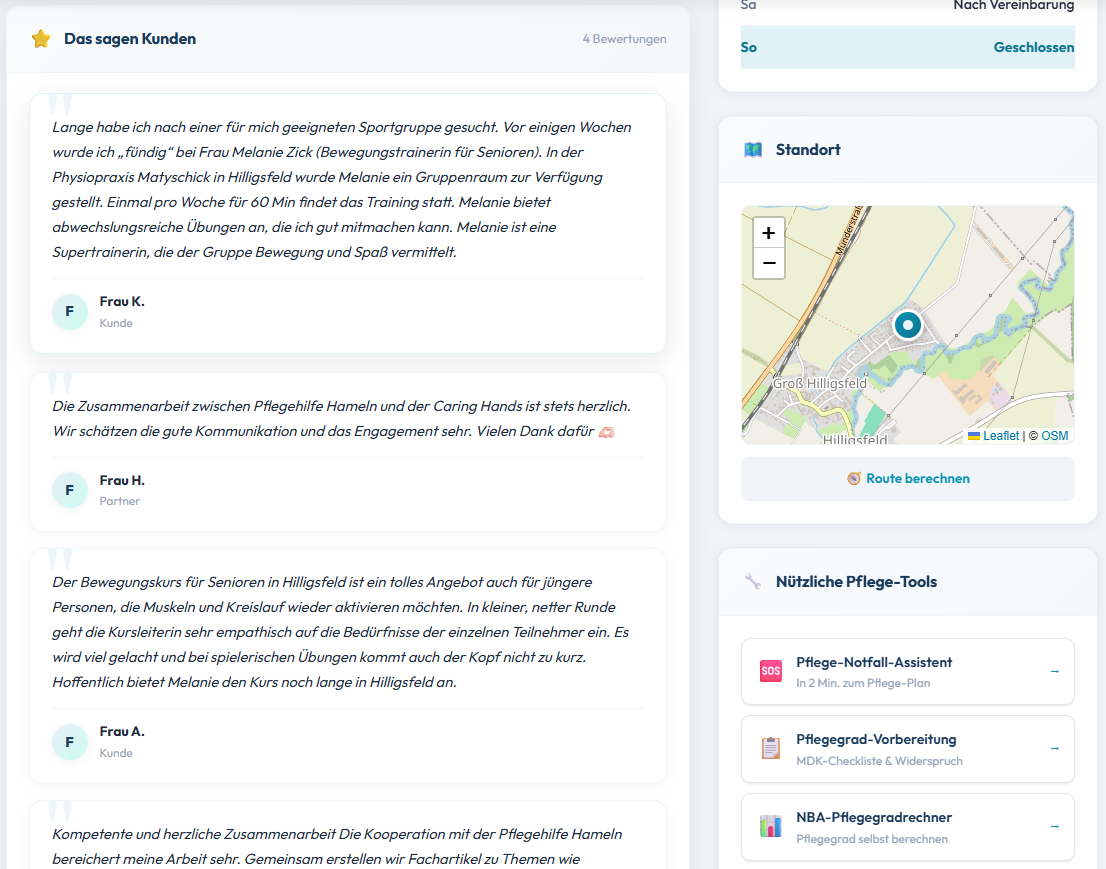Click the Route berechnen button
This screenshot has width=1106, height=869.
[x=907, y=478]
